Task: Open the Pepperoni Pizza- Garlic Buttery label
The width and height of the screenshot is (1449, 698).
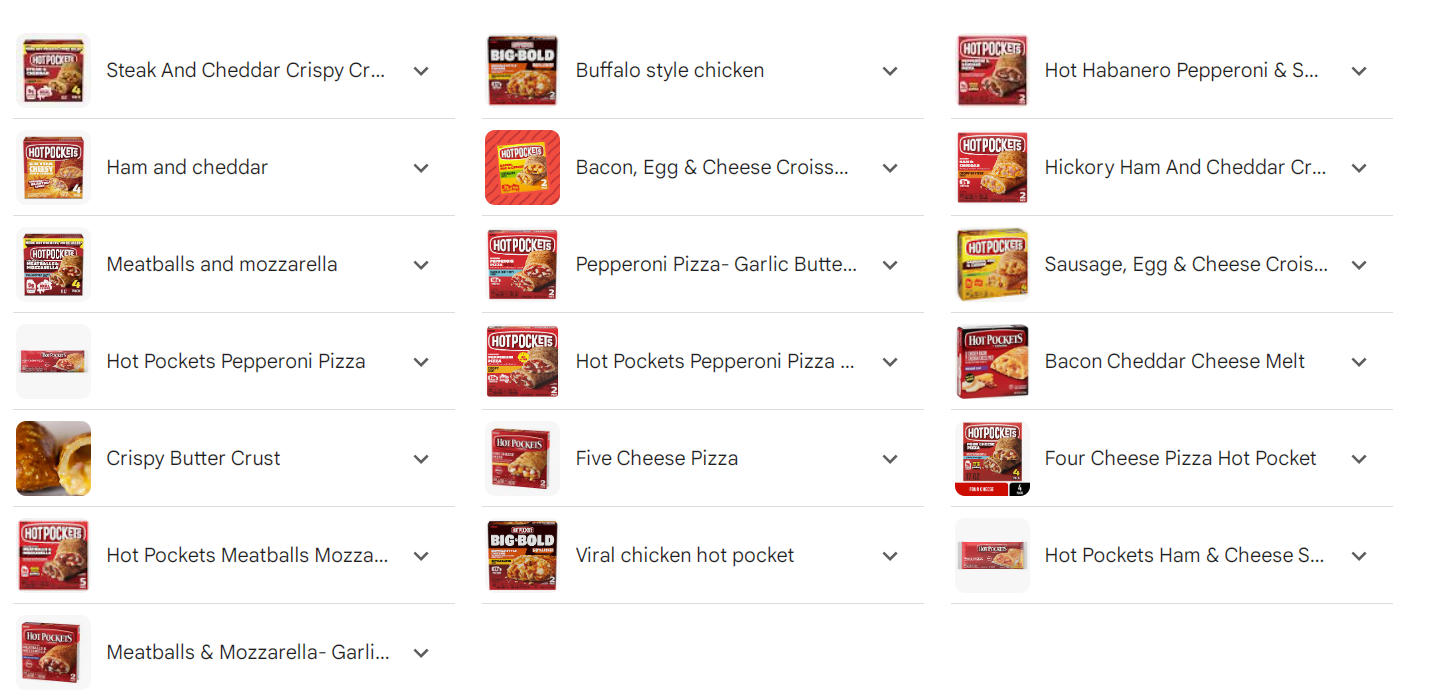Action: 716,265
